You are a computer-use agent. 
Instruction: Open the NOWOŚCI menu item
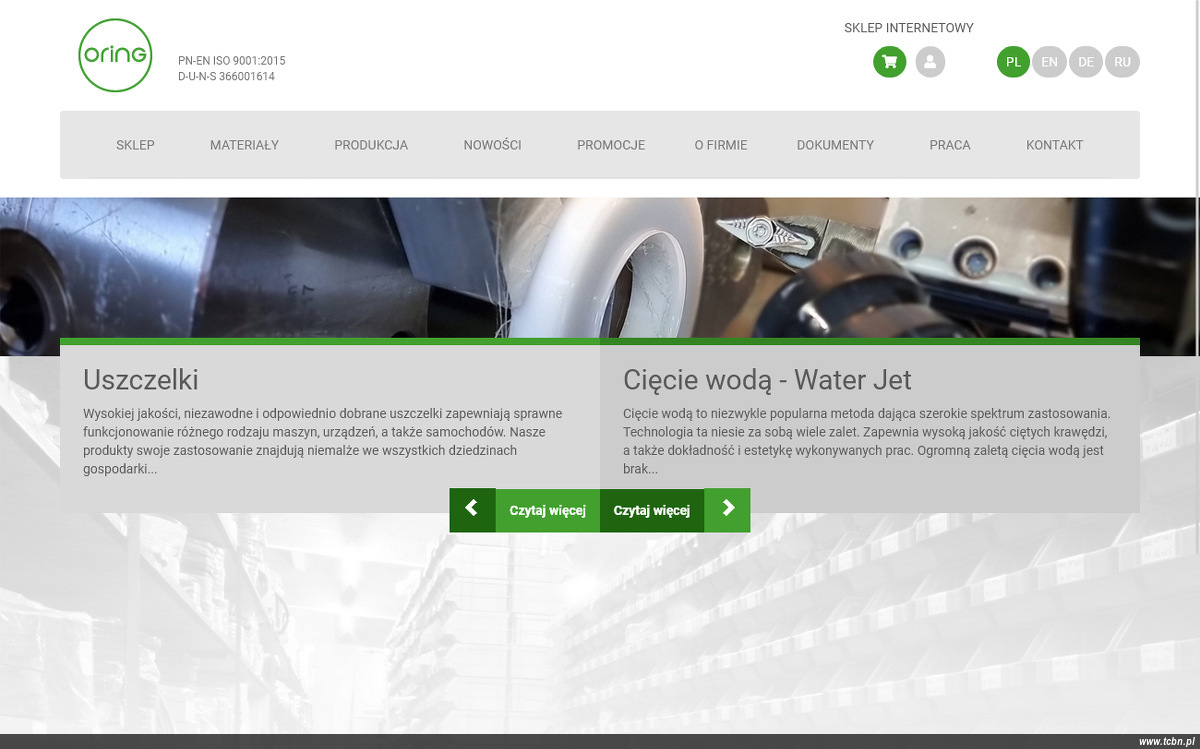pos(492,145)
